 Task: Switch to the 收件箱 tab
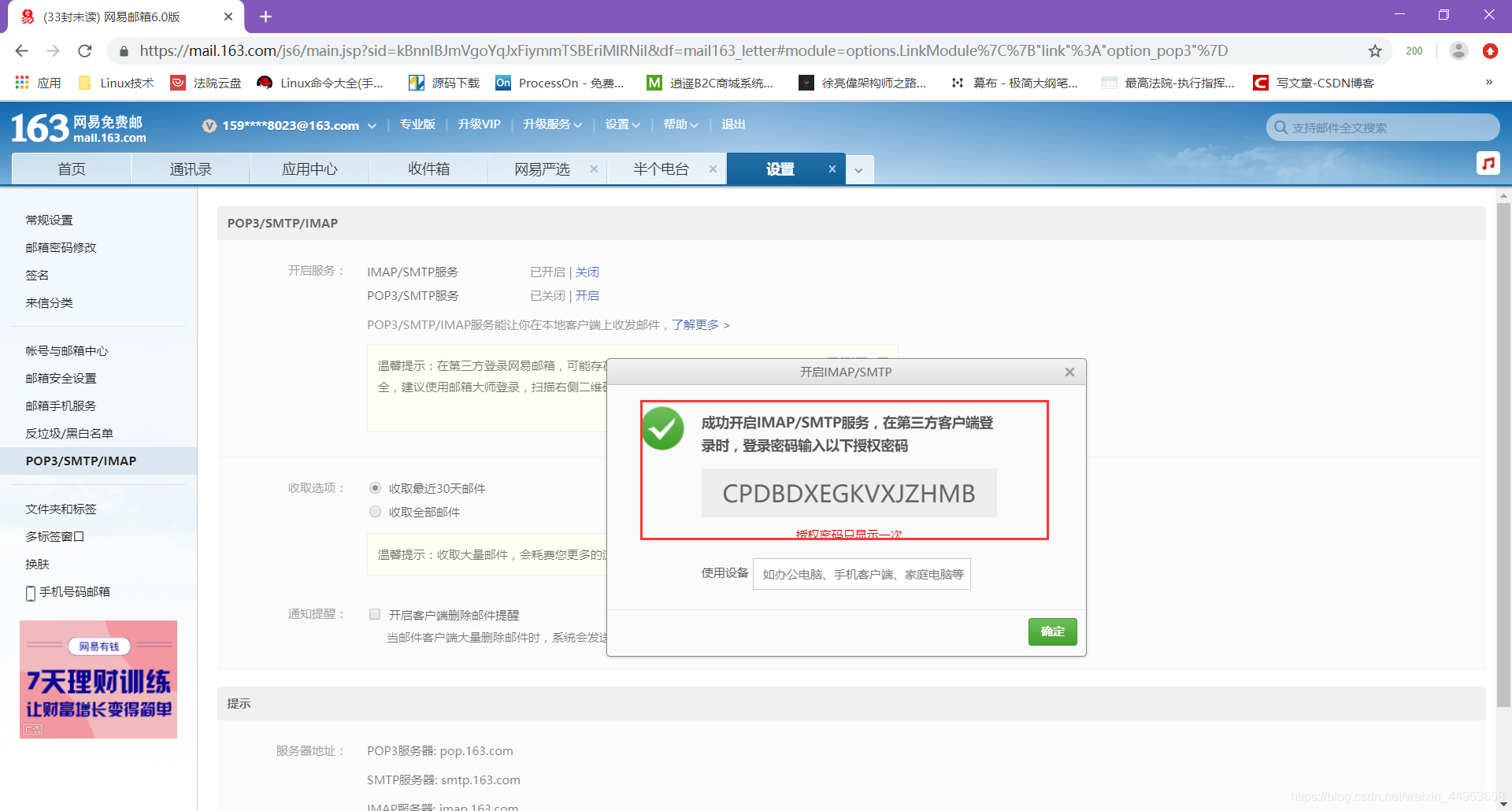tap(428, 168)
